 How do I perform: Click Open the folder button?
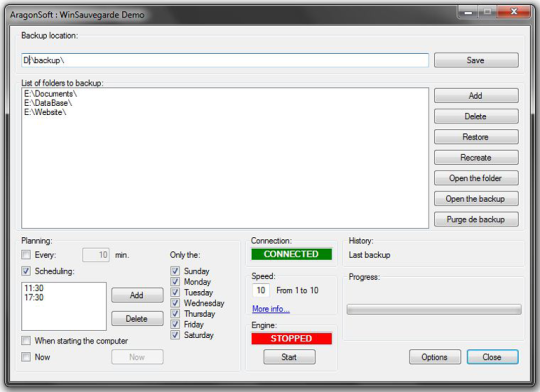[476, 178]
